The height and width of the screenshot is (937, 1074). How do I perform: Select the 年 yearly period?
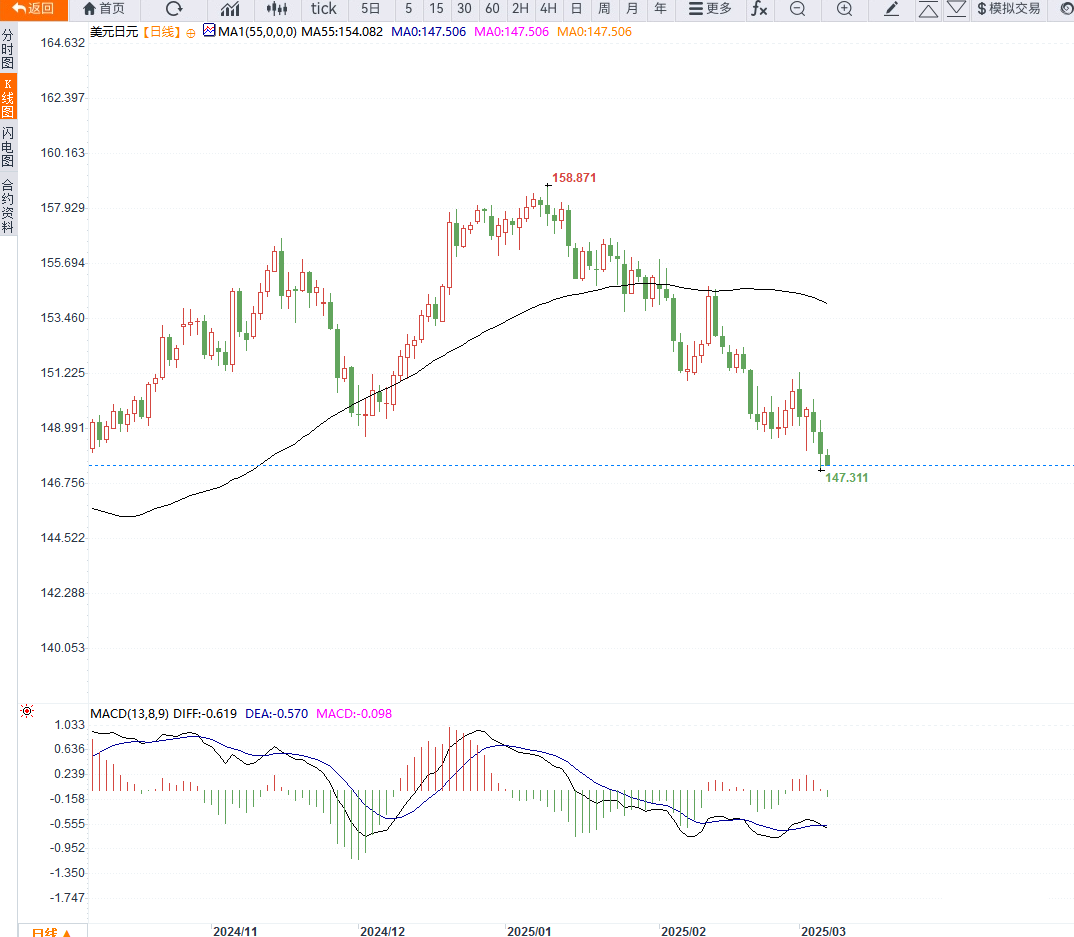pyautogui.click(x=660, y=9)
